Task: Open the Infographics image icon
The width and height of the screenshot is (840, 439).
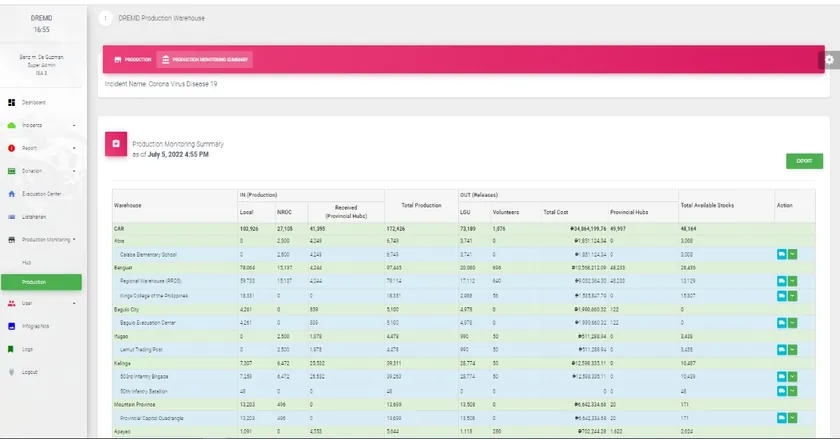Action: [x=11, y=326]
